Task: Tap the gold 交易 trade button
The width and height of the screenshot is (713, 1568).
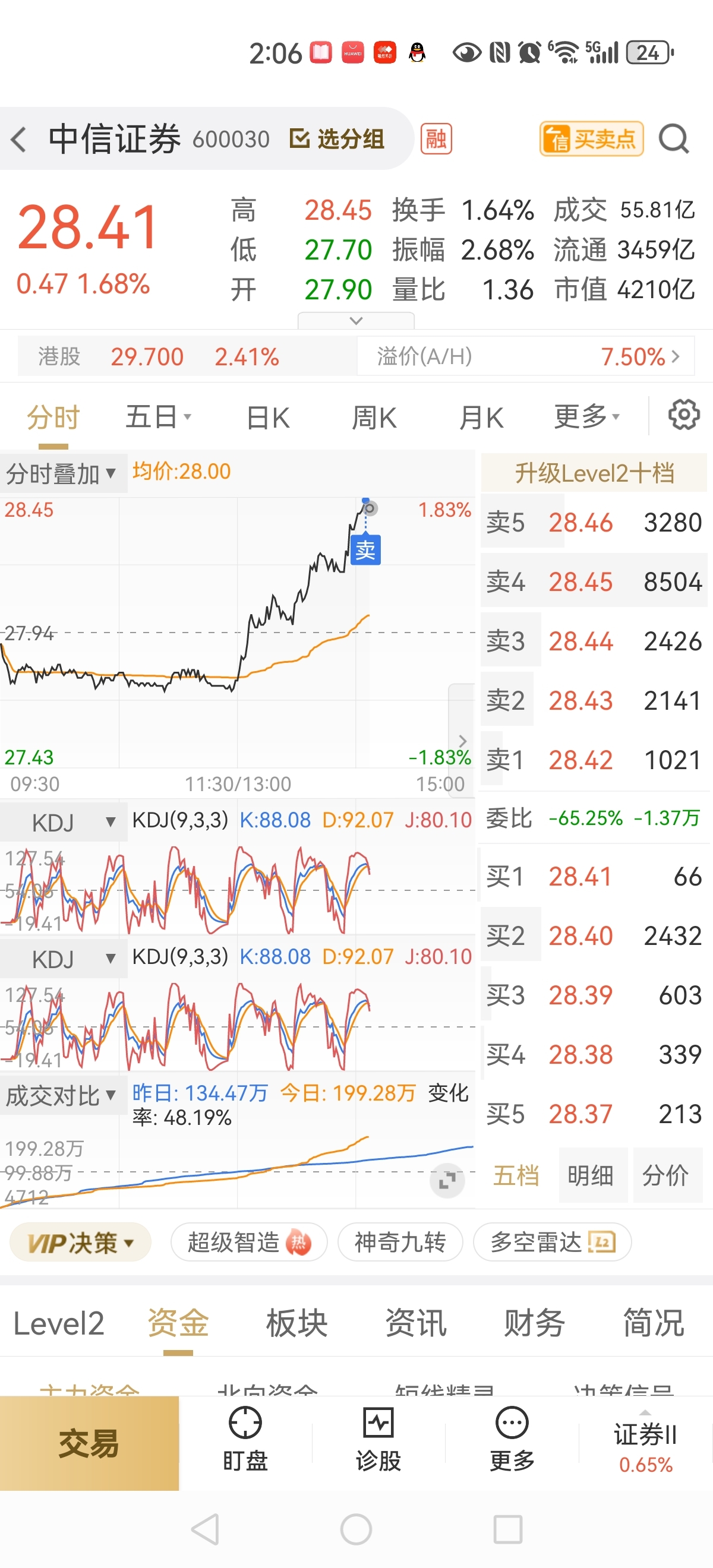Action: 89,1443
